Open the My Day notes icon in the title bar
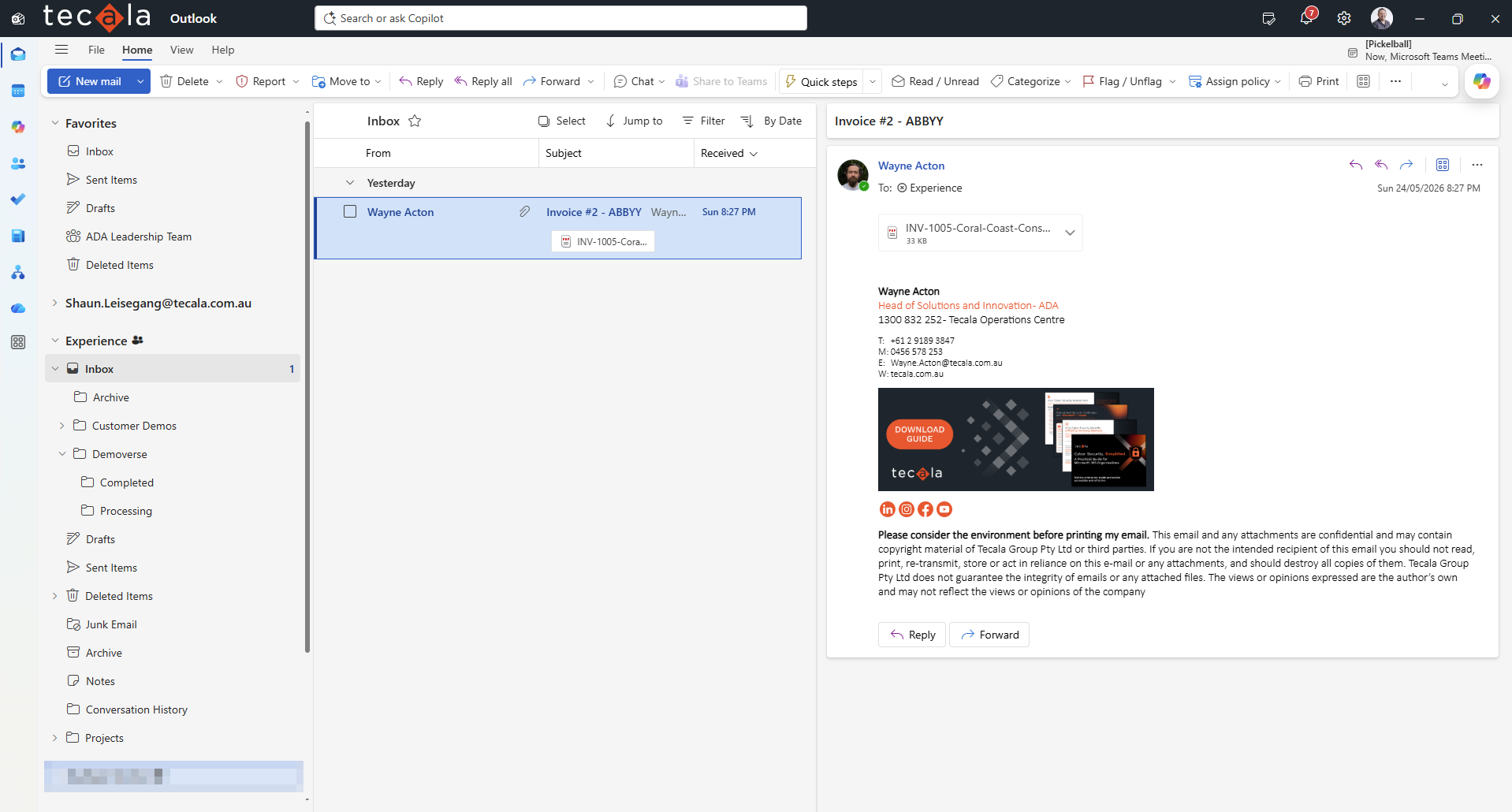The width and height of the screenshot is (1512, 812). tap(1268, 18)
